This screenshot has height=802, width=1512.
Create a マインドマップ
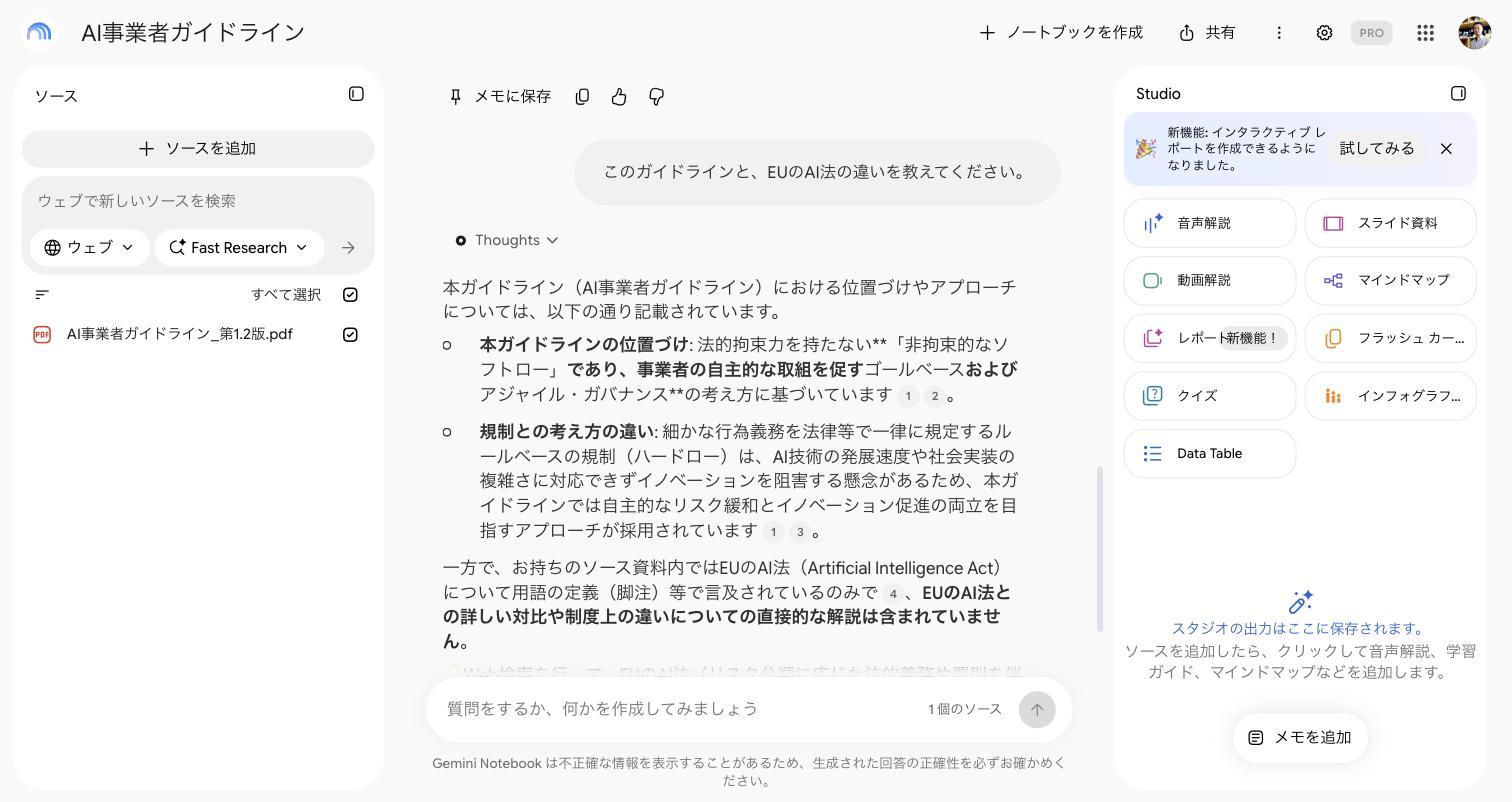[x=1391, y=281]
